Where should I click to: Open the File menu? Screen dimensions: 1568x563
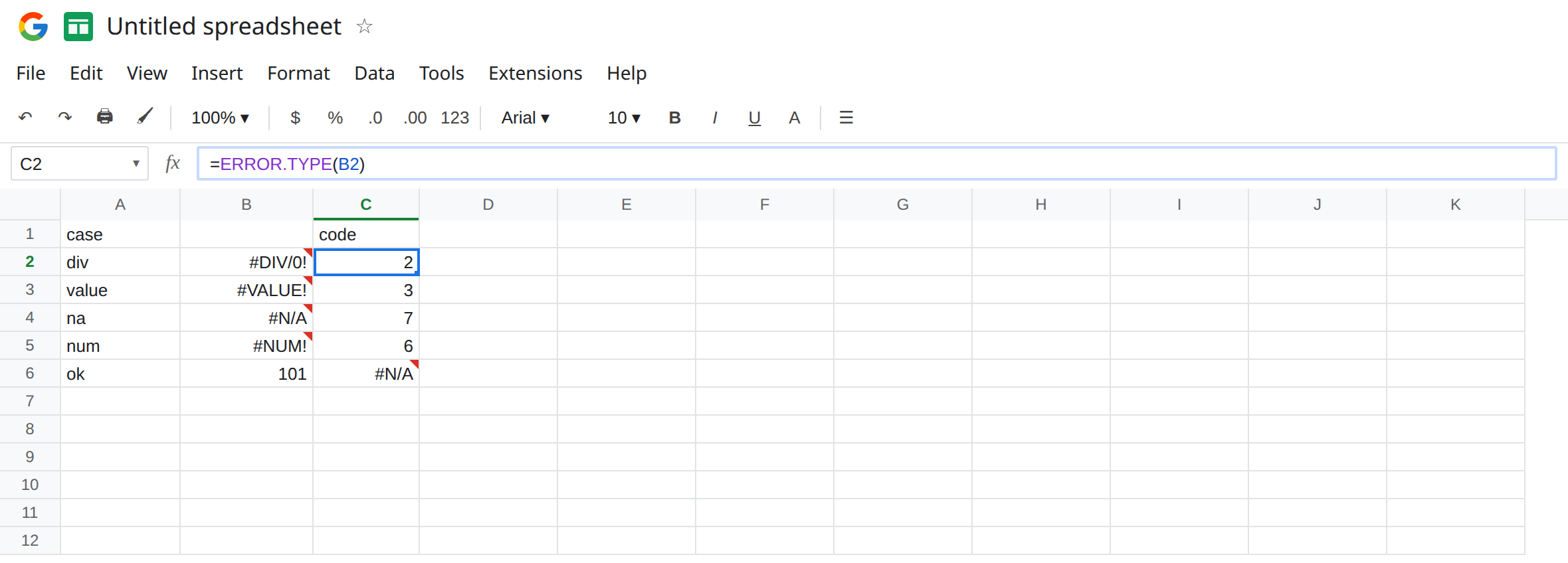tap(31, 73)
